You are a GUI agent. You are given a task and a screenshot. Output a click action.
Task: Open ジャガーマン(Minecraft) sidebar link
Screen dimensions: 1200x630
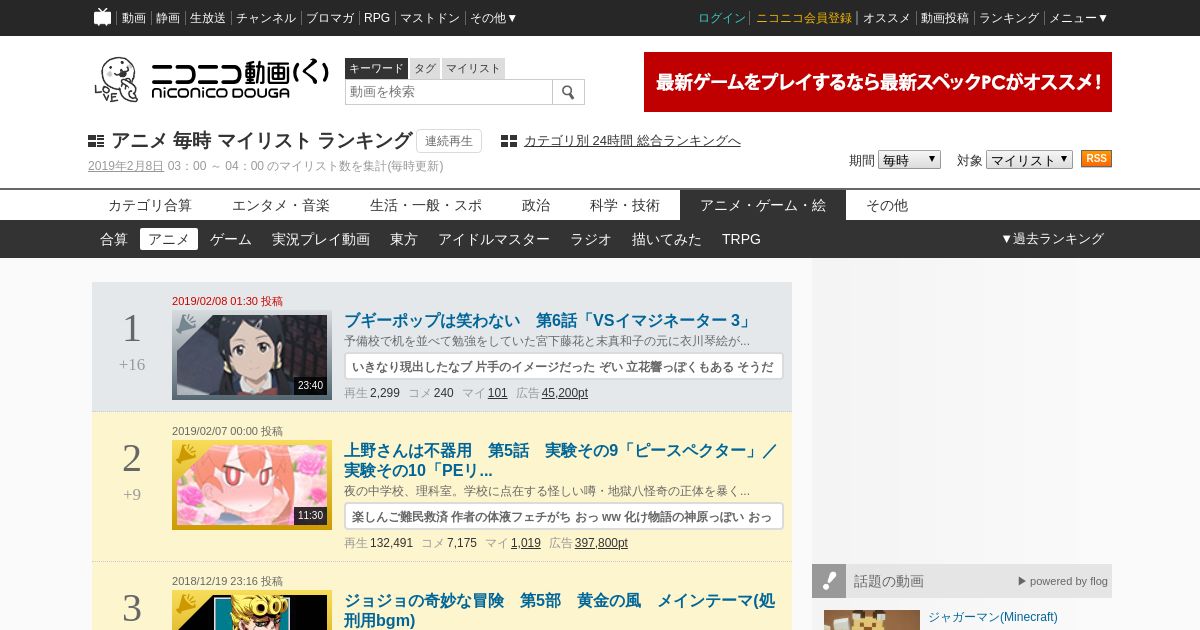(x=992, y=617)
